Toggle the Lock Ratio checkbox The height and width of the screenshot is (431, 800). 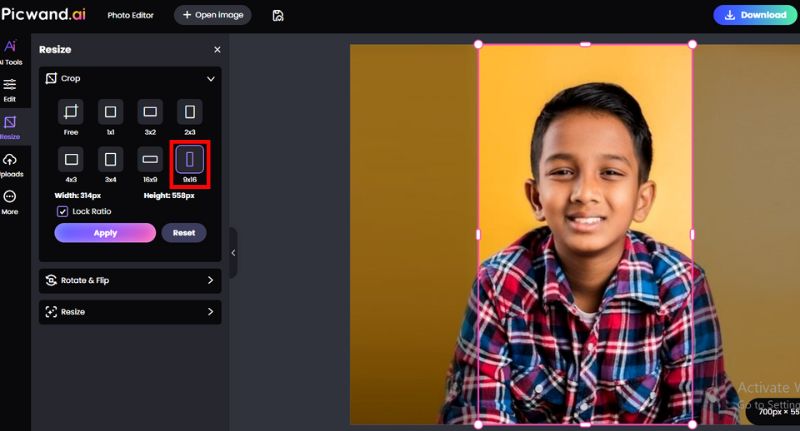pos(63,212)
